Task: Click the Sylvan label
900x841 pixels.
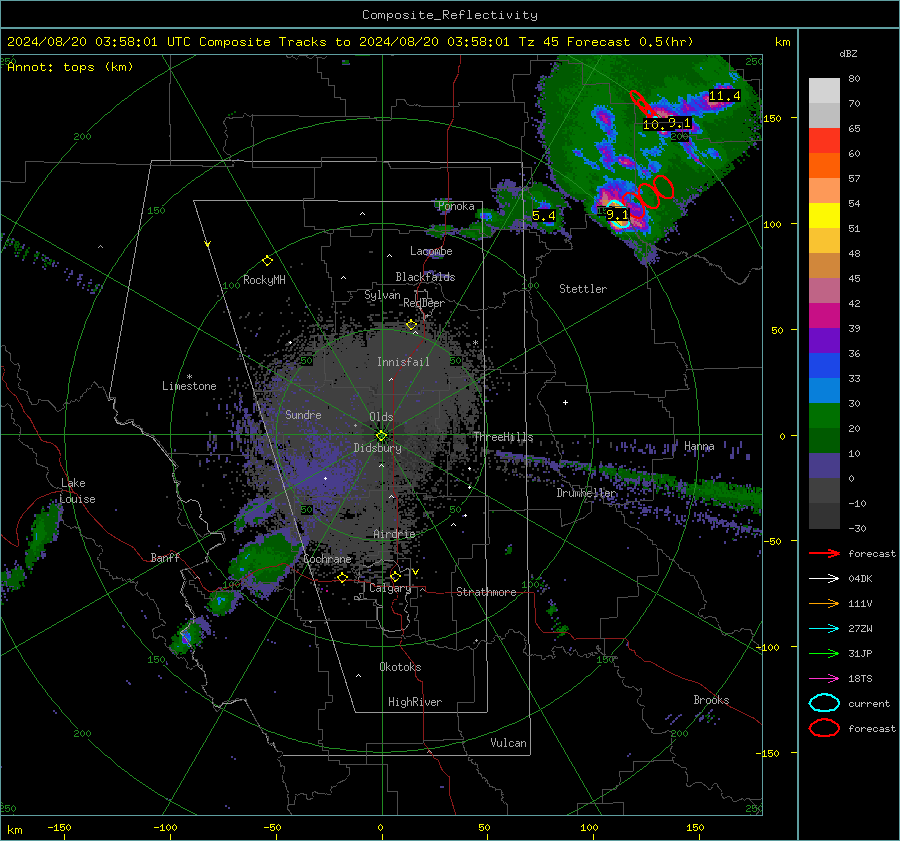Action: (382, 295)
